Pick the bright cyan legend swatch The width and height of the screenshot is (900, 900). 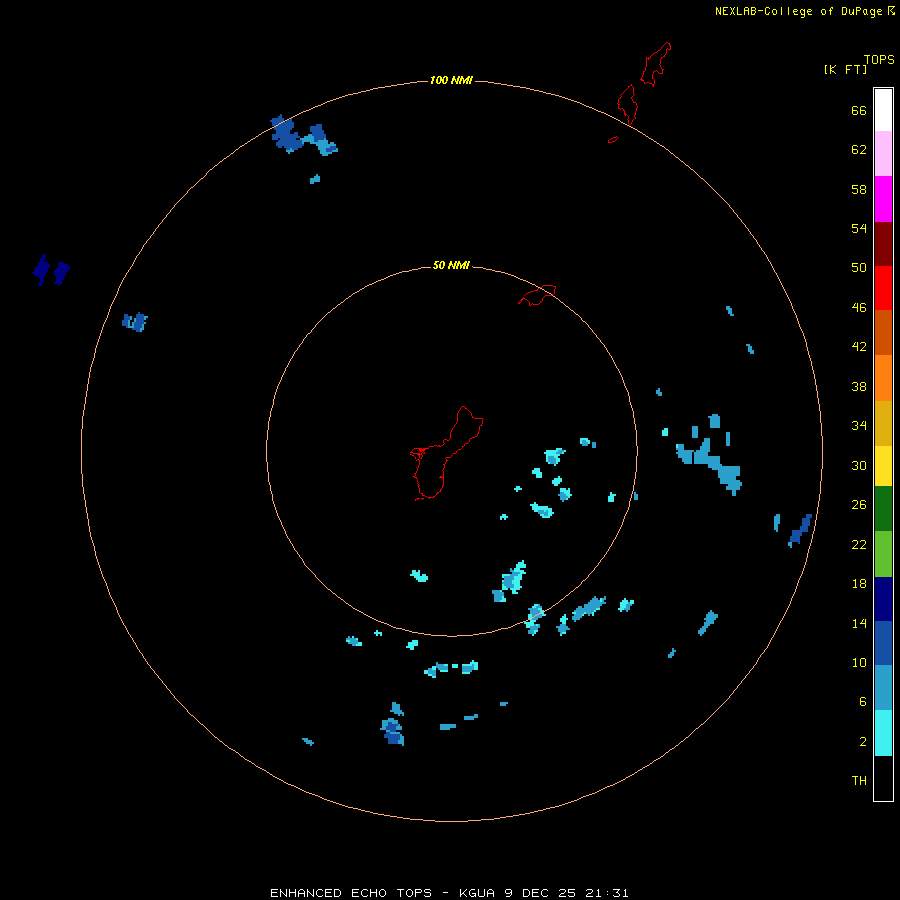tap(883, 733)
